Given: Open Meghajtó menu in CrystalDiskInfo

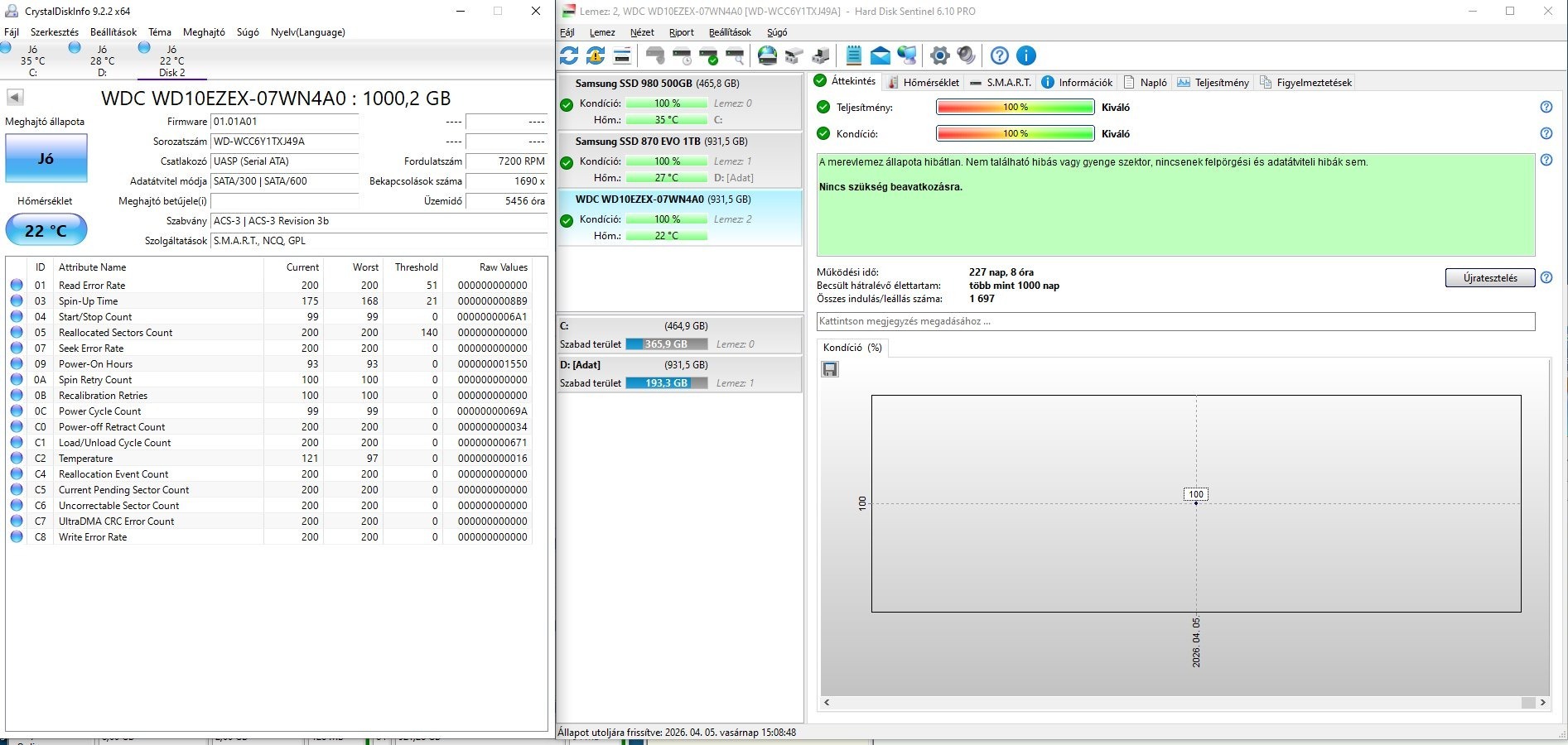Looking at the screenshot, I should pos(204,32).
